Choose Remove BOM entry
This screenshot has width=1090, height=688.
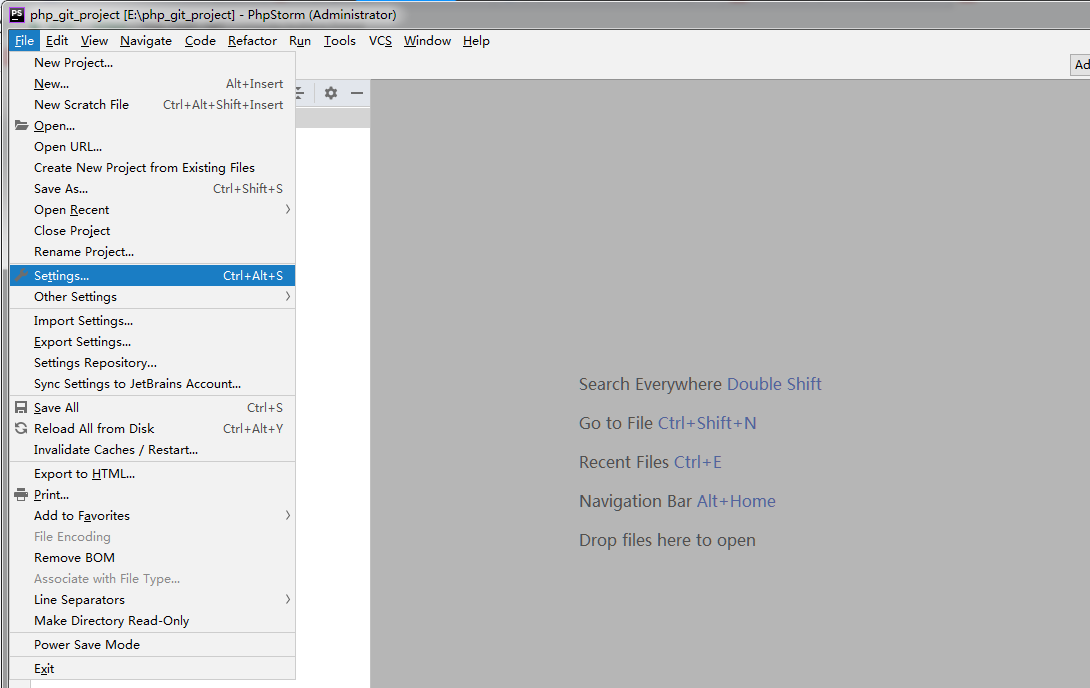[152, 558]
